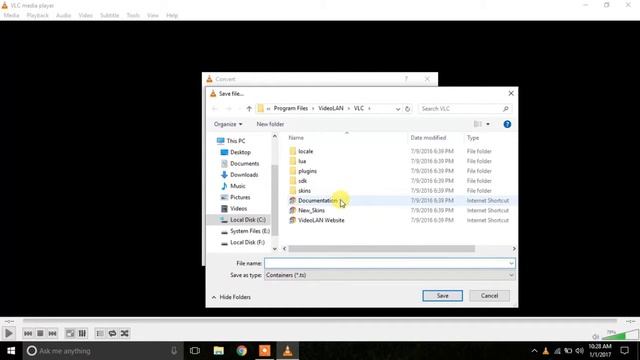The image size is (640, 360).
Task: Create a New folder
Action: [270, 124]
